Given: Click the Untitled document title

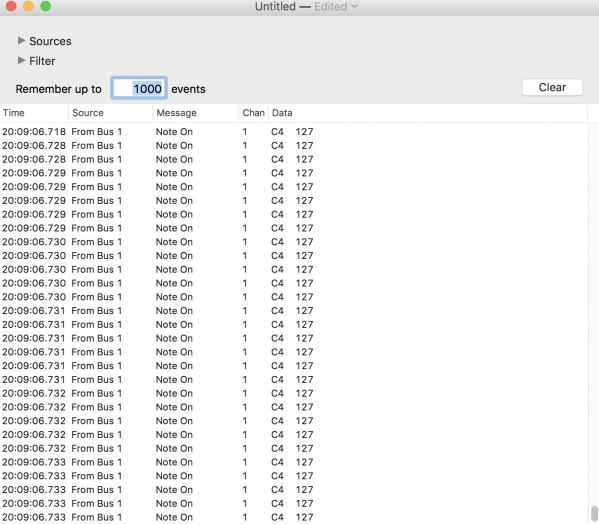Looking at the screenshot, I should pyautogui.click(x=275, y=6).
